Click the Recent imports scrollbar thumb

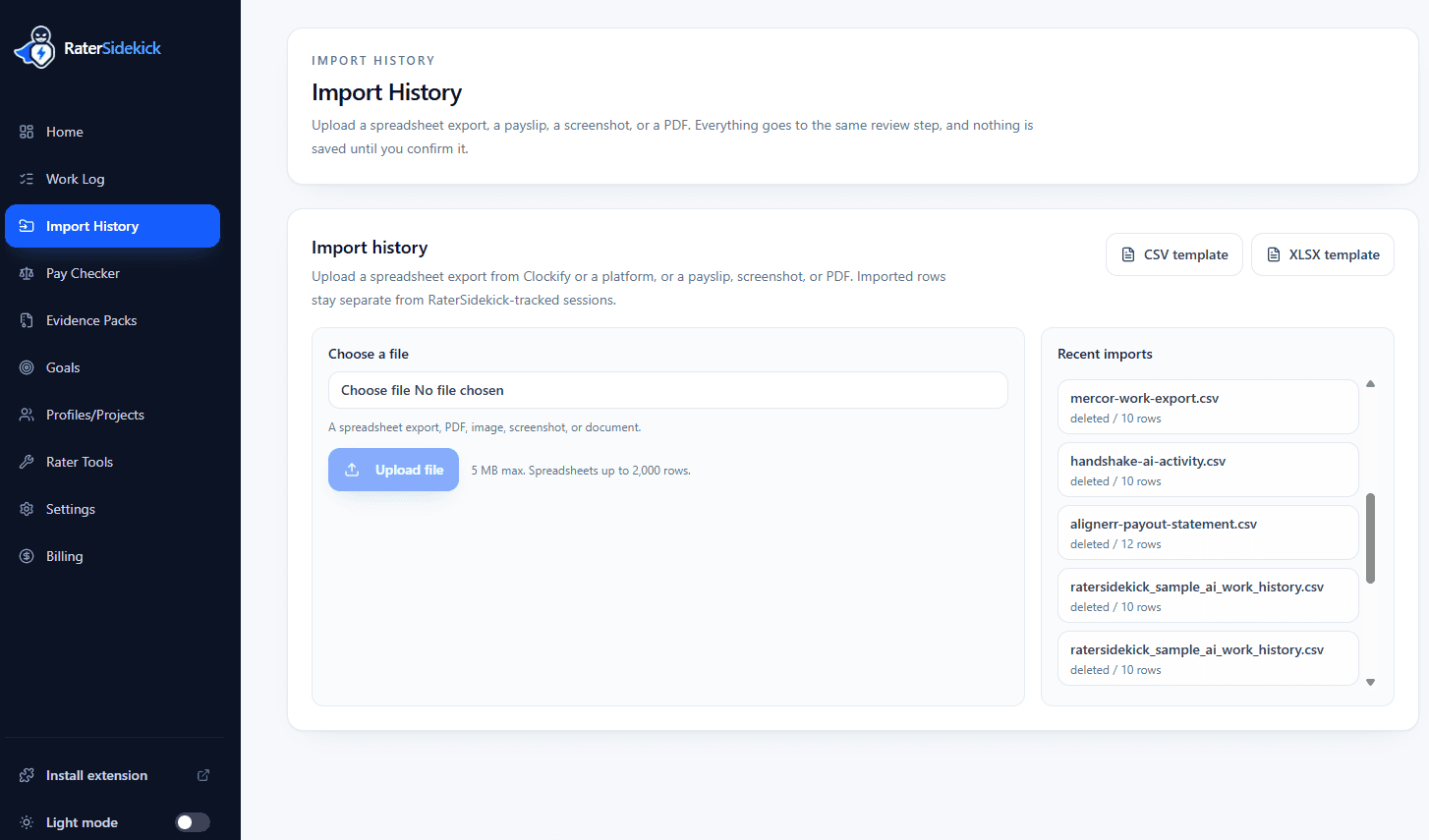pos(1370,538)
